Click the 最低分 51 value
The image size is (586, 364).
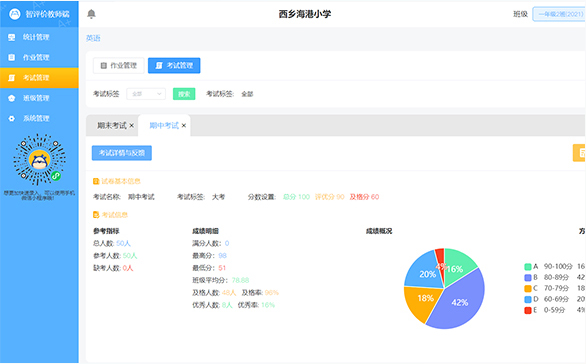222,268
